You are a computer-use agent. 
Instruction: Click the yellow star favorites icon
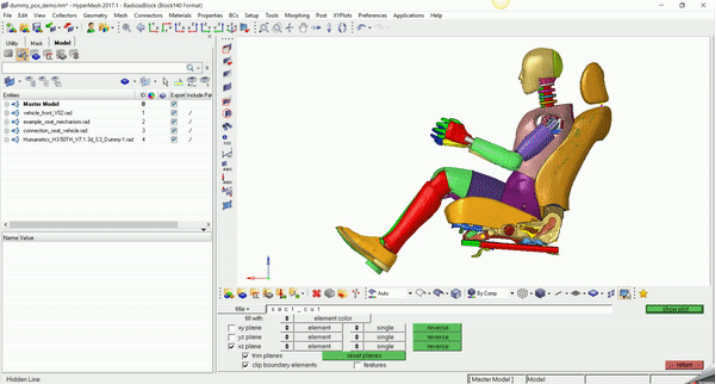coord(643,294)
